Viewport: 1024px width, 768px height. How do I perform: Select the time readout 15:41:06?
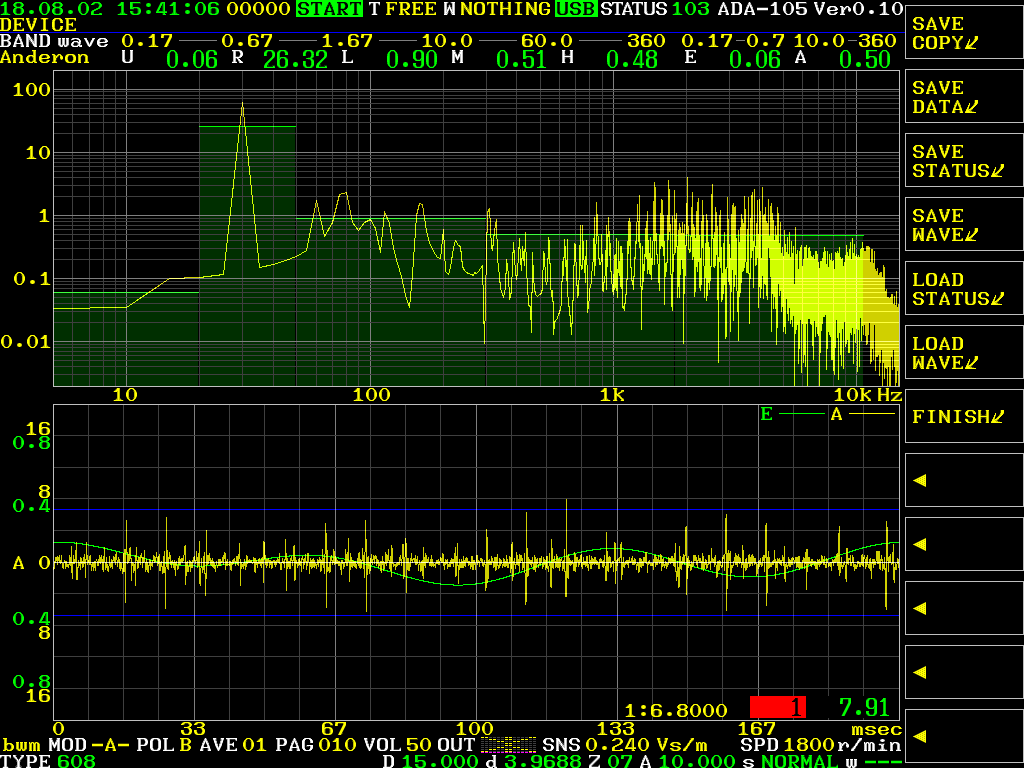169,8
